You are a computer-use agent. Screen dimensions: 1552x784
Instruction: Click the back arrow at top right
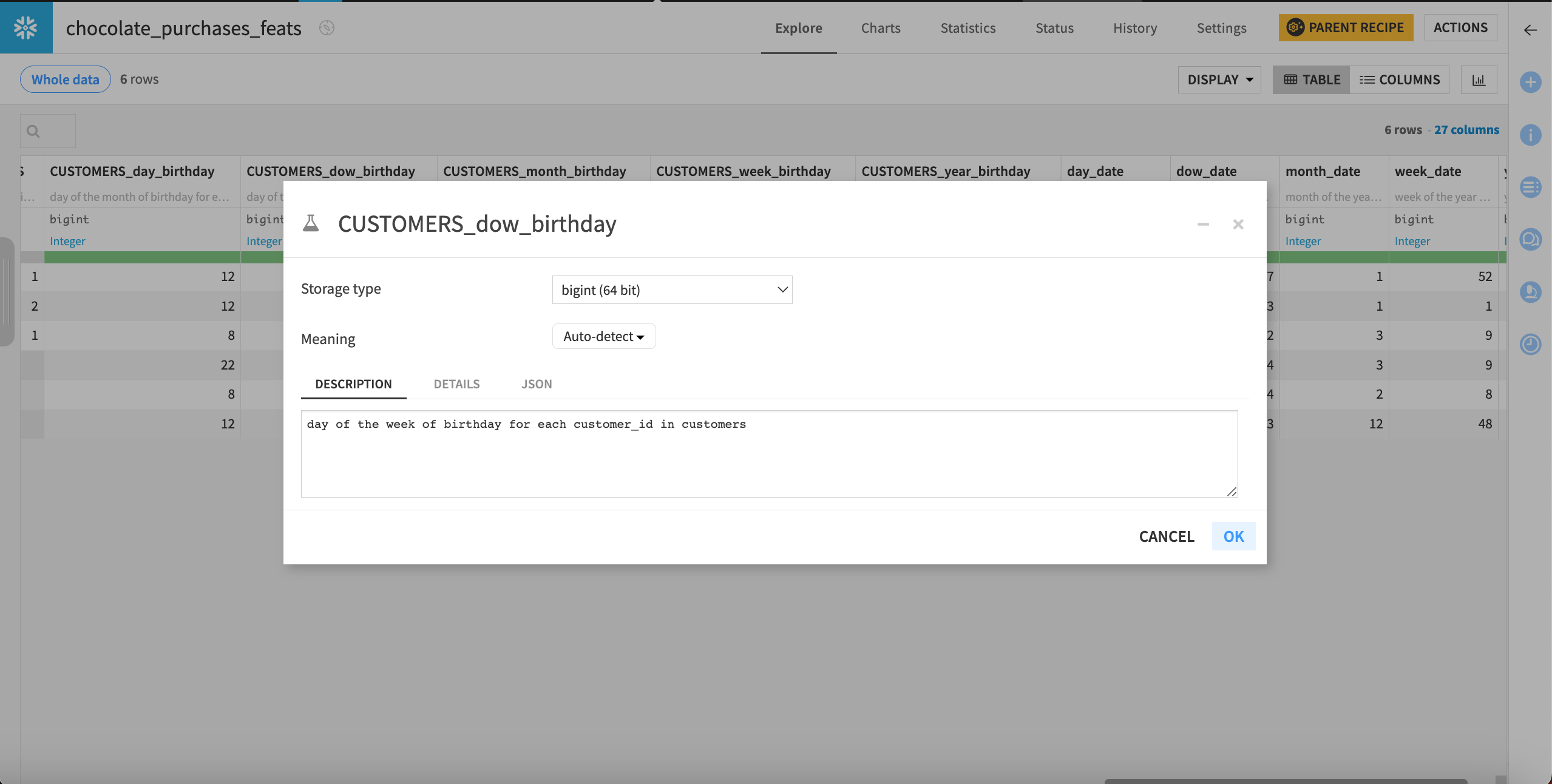click(1530, 30)
